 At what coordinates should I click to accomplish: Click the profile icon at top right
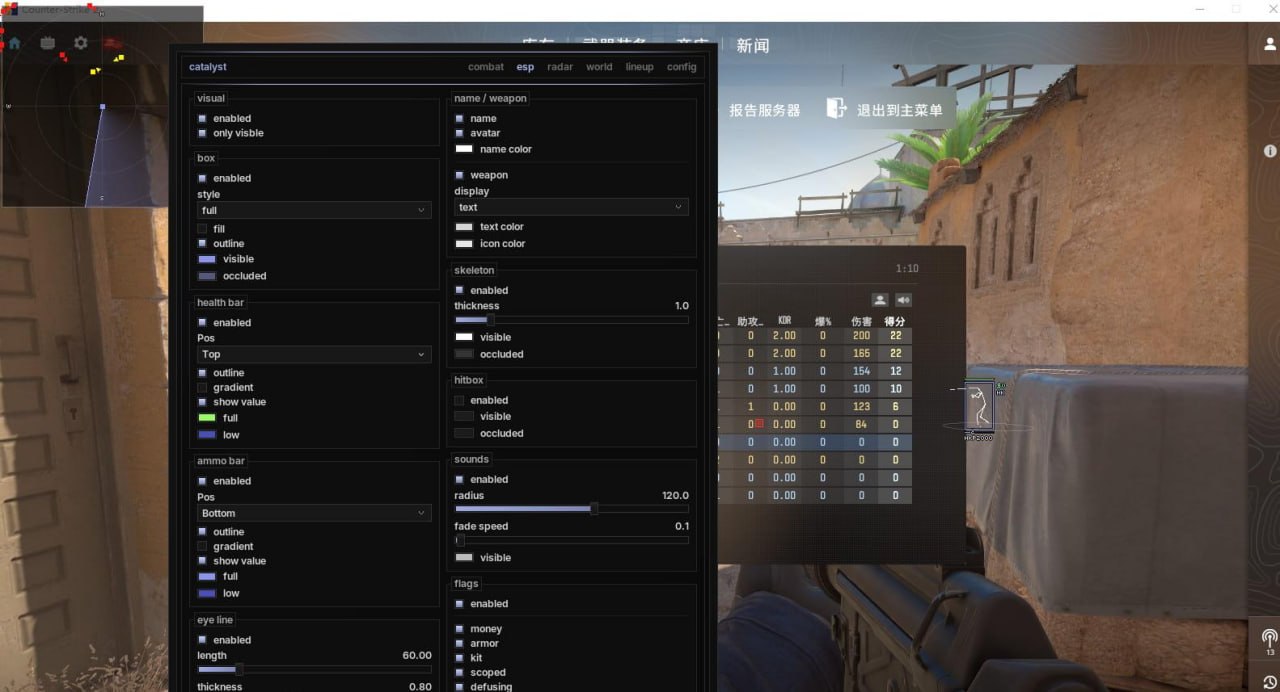[x=1269, y=45]
